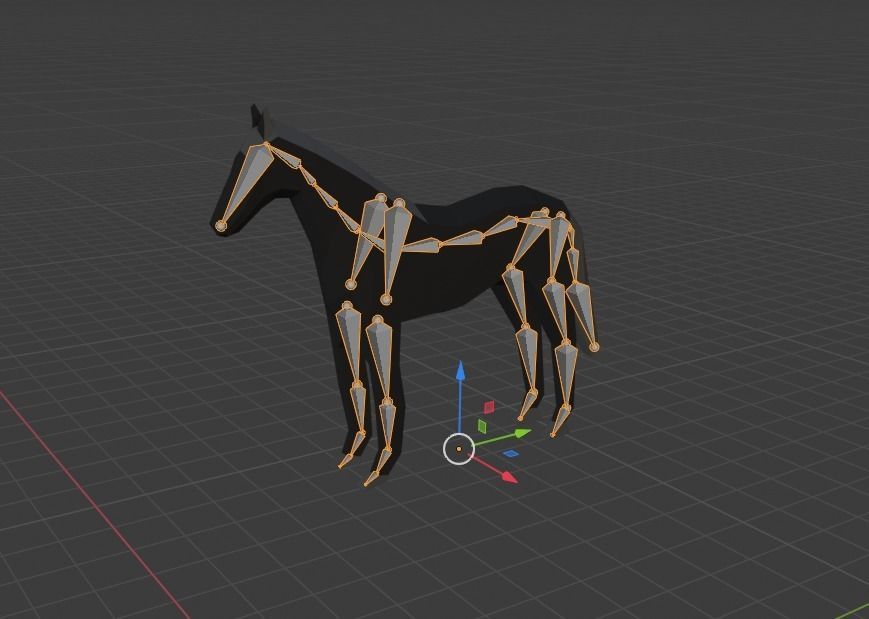Click the small green plane handle on the gizmo
This screenshot has height=619, width=869.
(482, 426)
